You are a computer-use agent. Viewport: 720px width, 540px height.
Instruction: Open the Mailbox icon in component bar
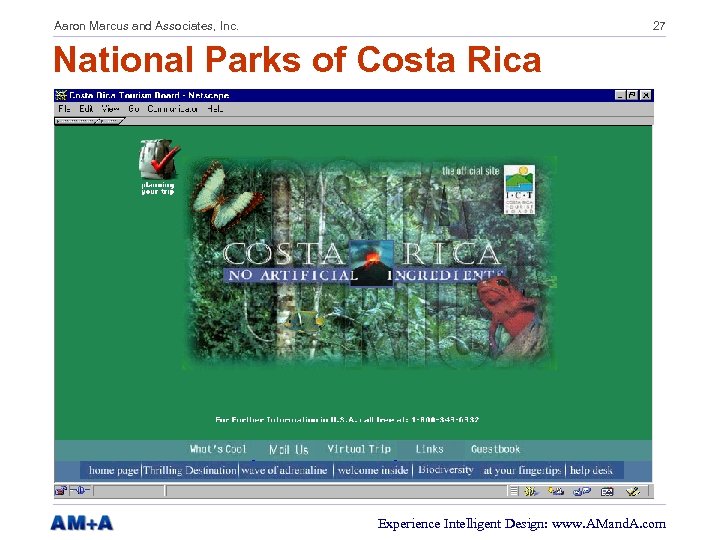click(556, 491)
